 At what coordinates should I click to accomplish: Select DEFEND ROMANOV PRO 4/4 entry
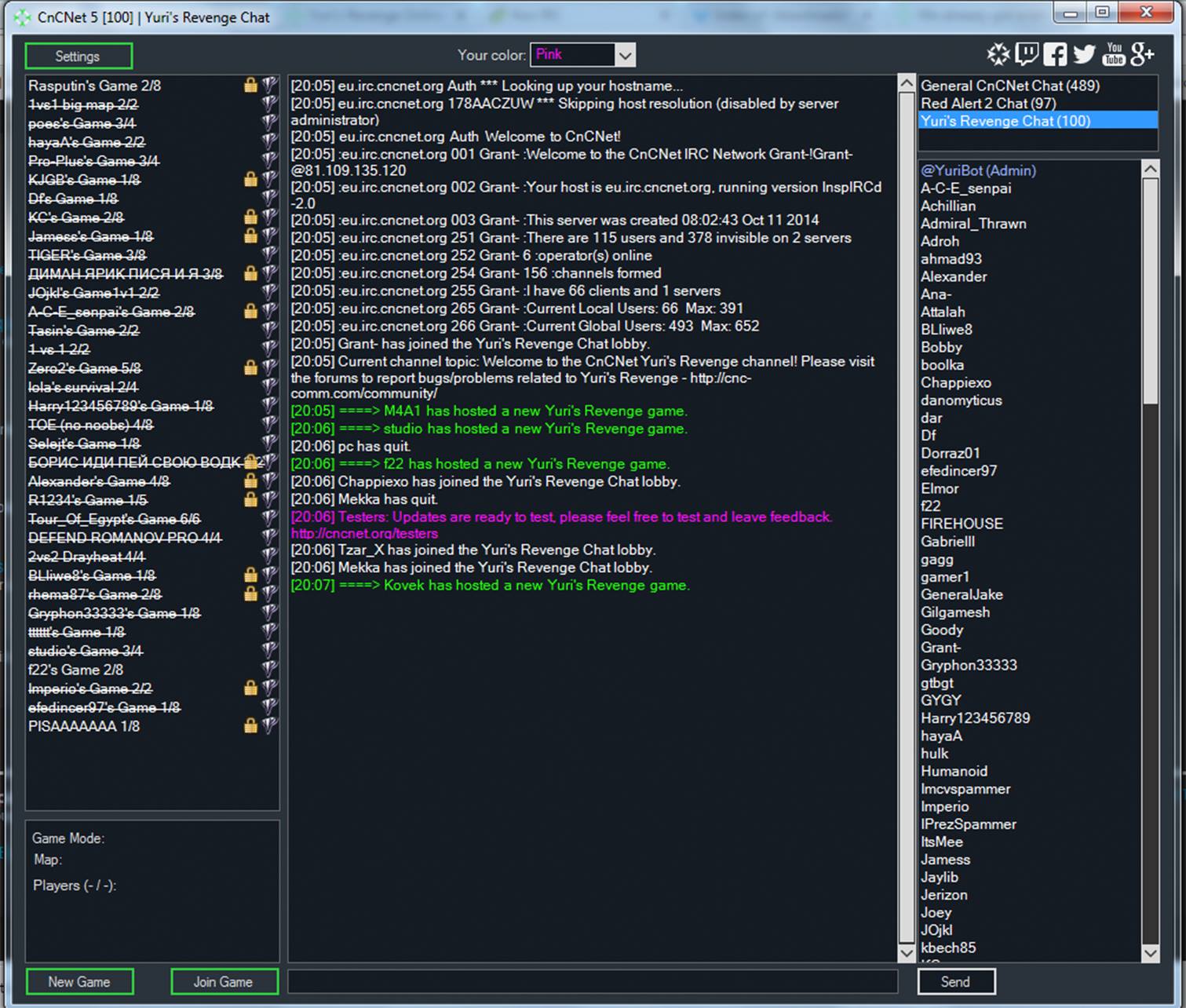point(152,537)
